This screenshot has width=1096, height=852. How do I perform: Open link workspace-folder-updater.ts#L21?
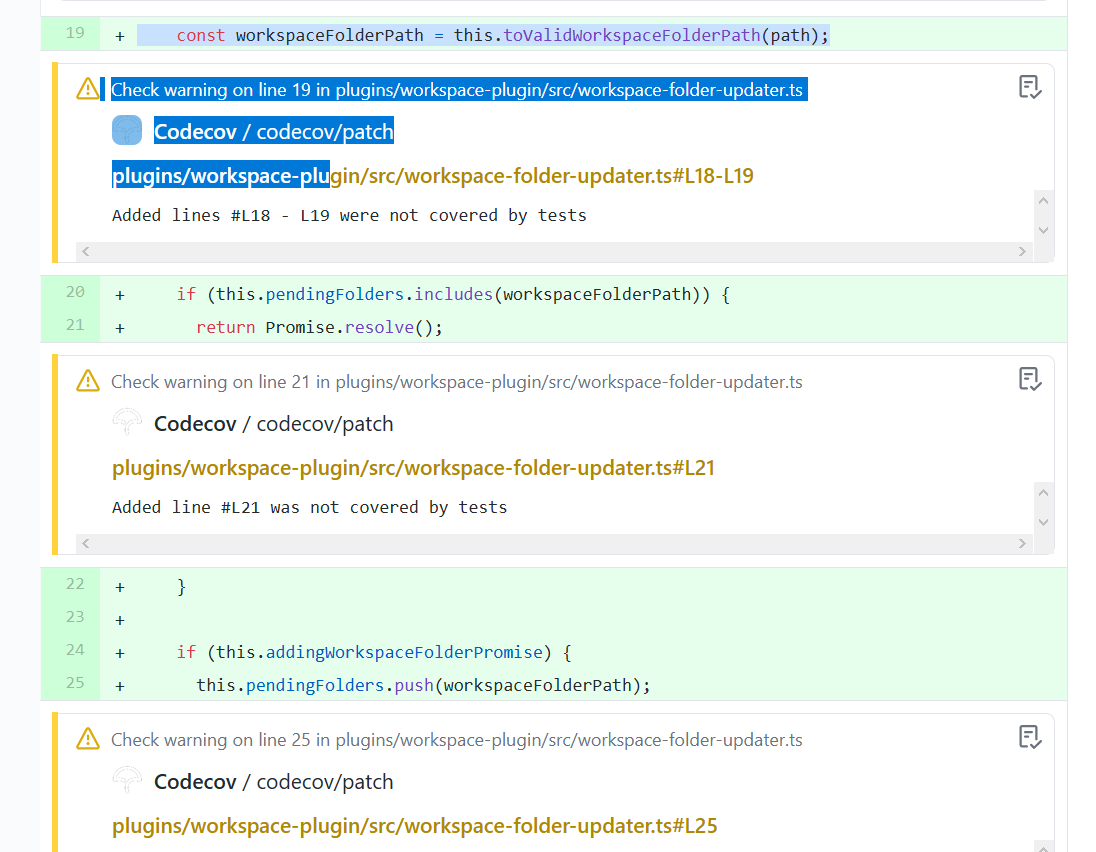tap(413, 468)
